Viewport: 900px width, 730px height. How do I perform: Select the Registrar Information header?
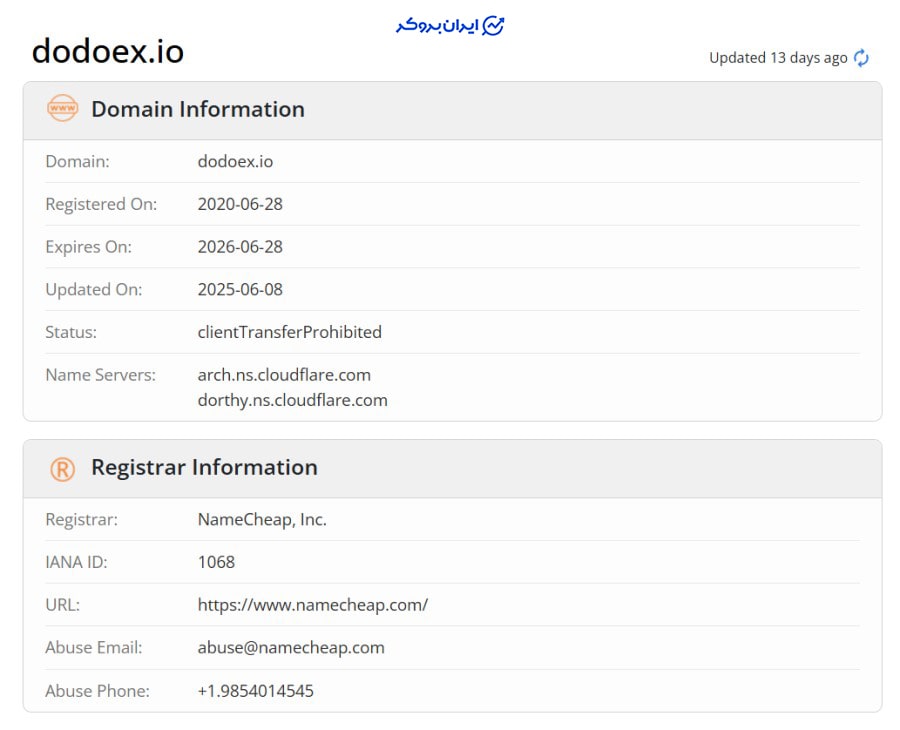tap(204, 467)
